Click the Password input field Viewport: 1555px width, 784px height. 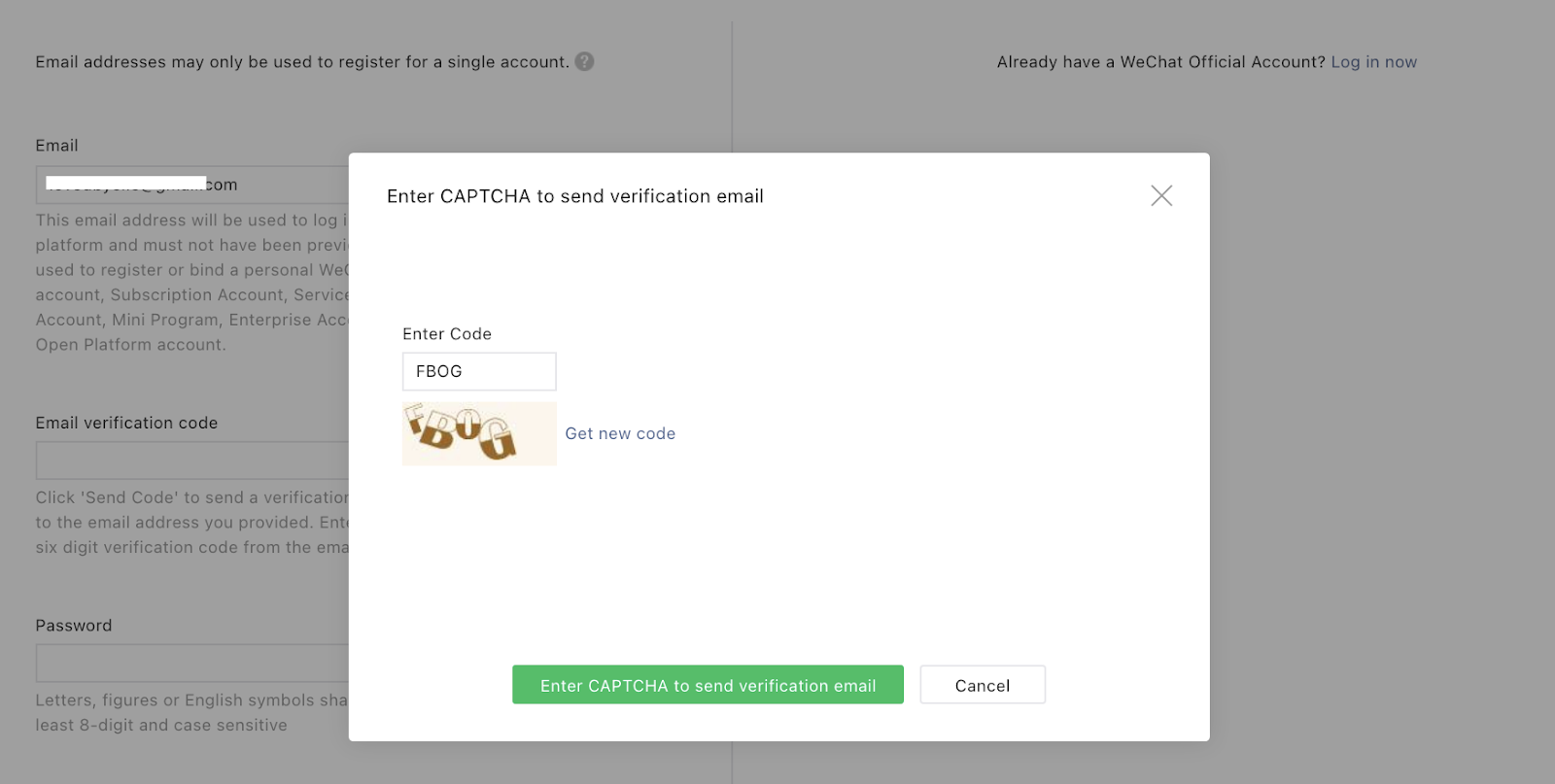192,664
